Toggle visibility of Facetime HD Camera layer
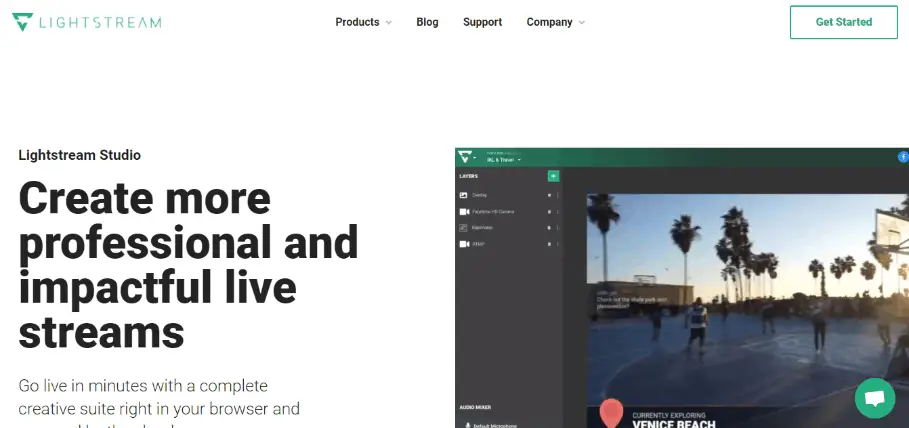The width and height of the screenshot is (909, 428). 550,212
